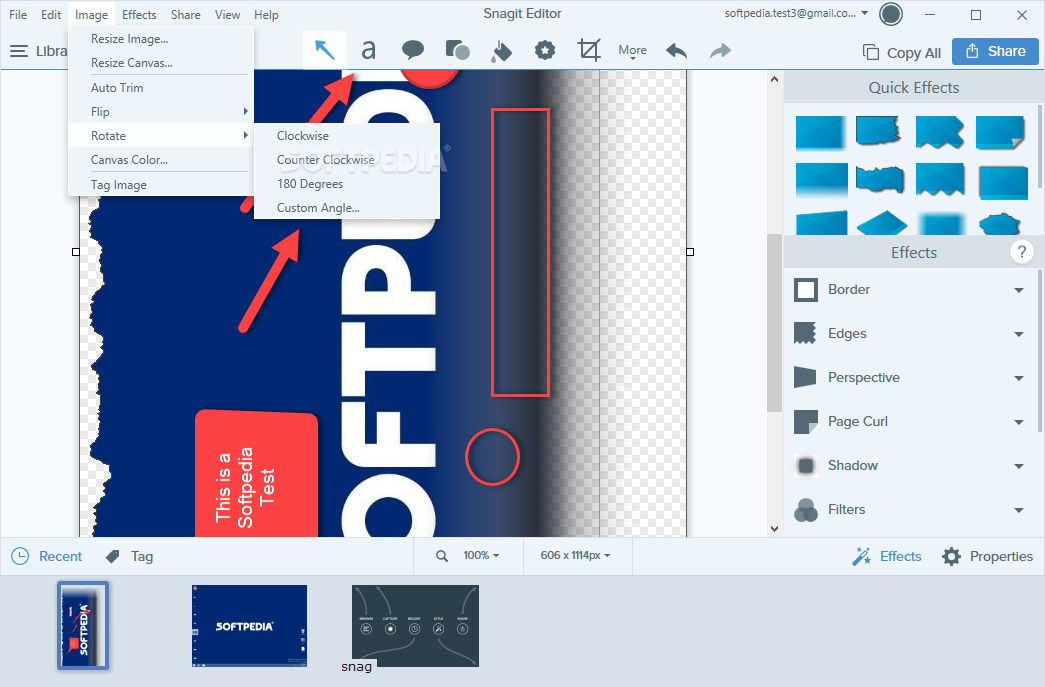Open the Library hamburger menu
1045x687 pixels.
coord(19,51)
